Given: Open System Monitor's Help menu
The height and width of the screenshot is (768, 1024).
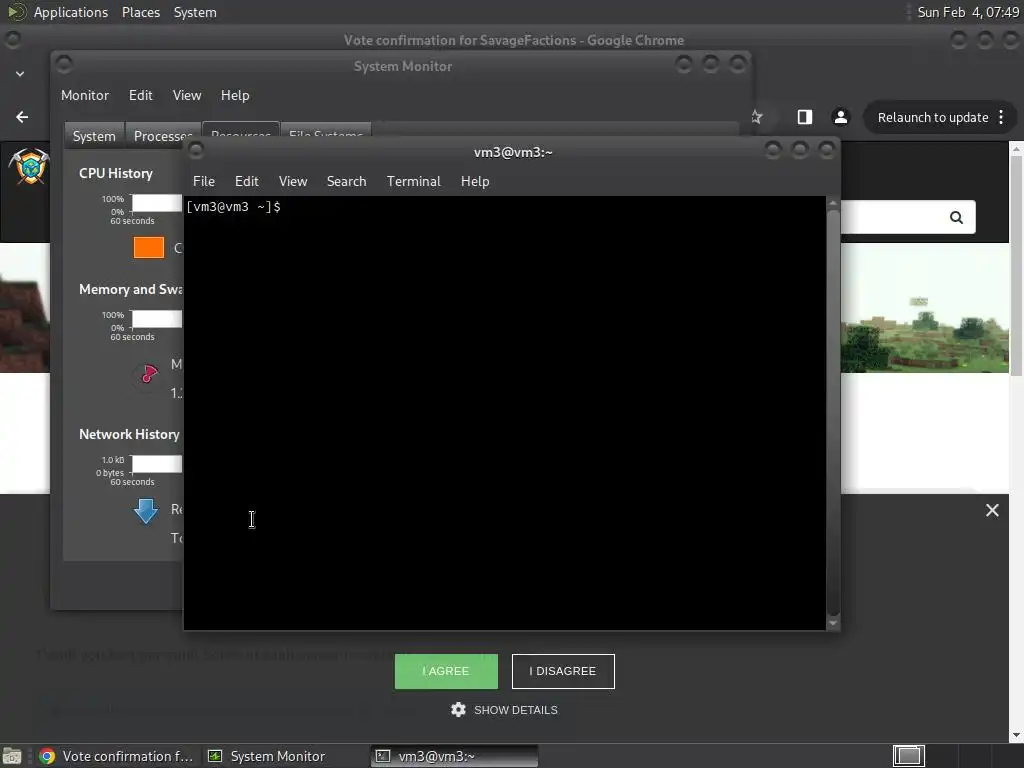Looking at the screenshot, I should click(235, 95).
